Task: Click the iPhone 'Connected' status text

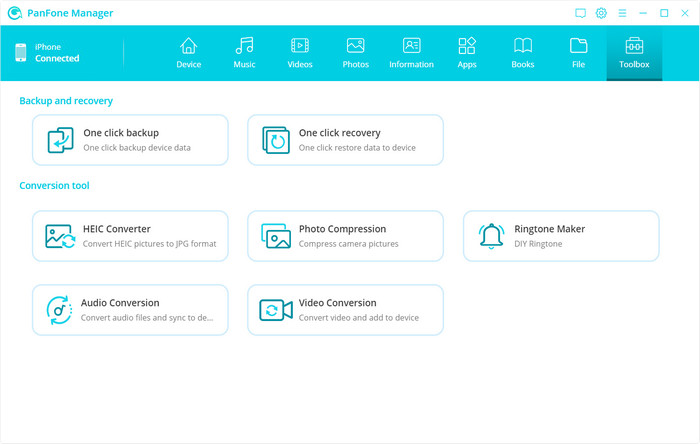Action: (57, 58)
